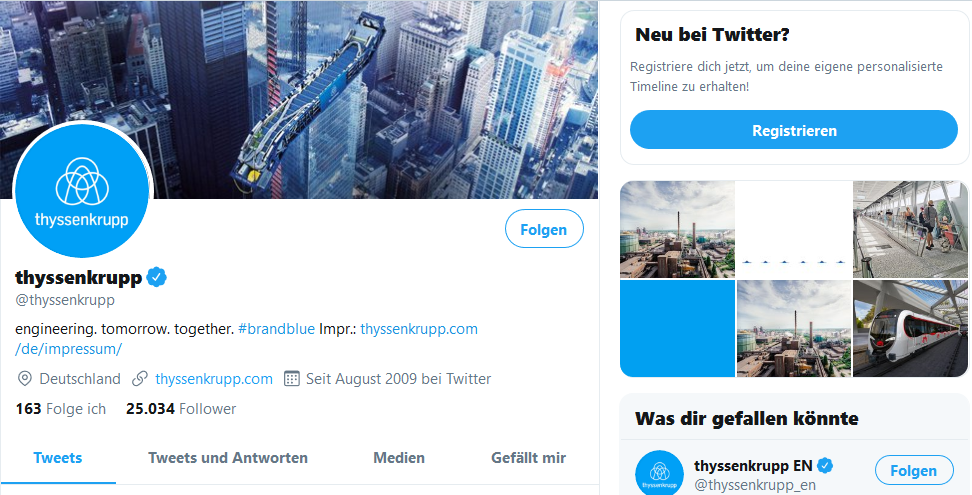The image size is (972, 495).
Task: Click thyssenkrupp EN suggested account avatar
Action: point(660,473)
